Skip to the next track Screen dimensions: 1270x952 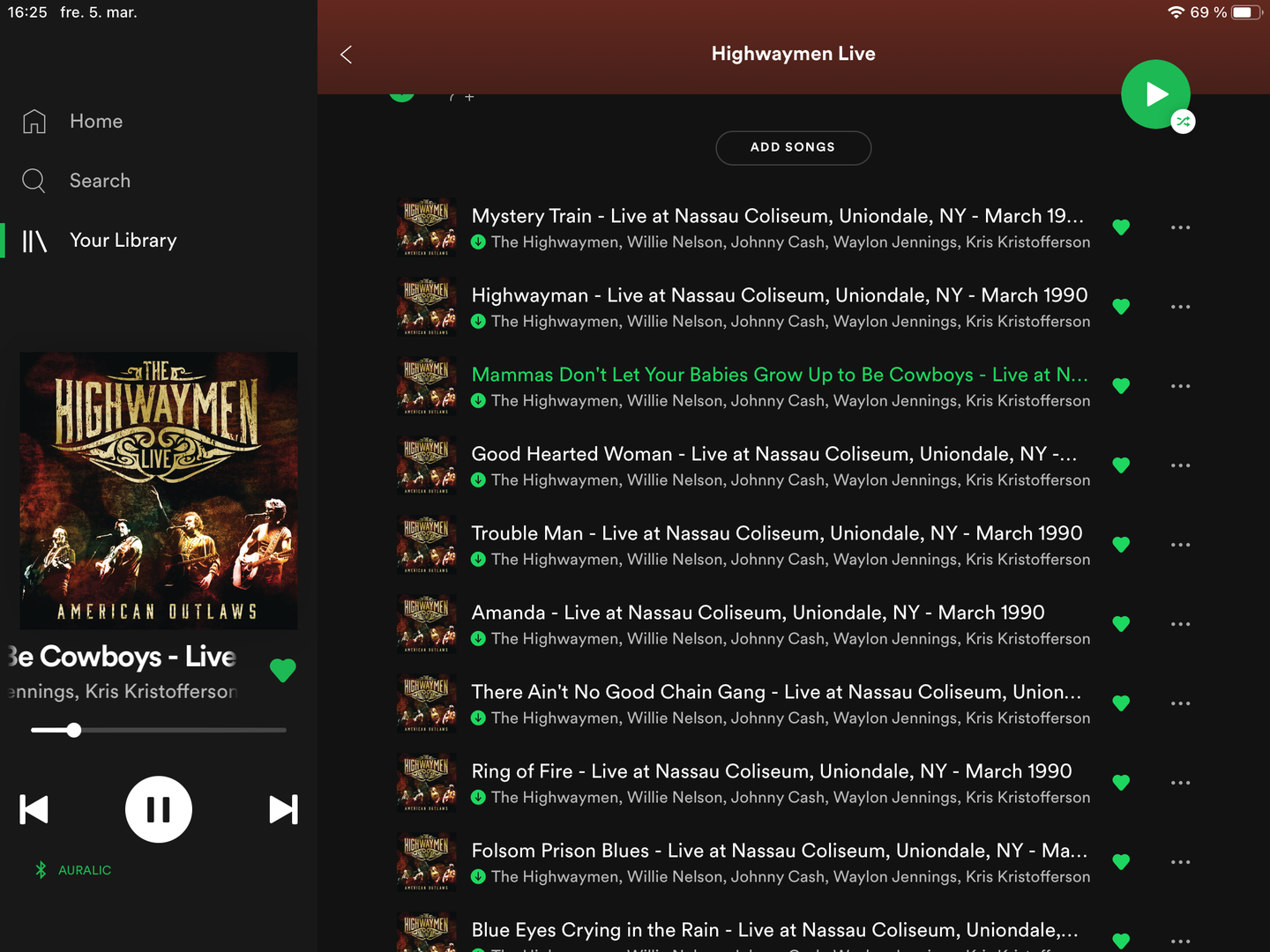pos(283,809)
